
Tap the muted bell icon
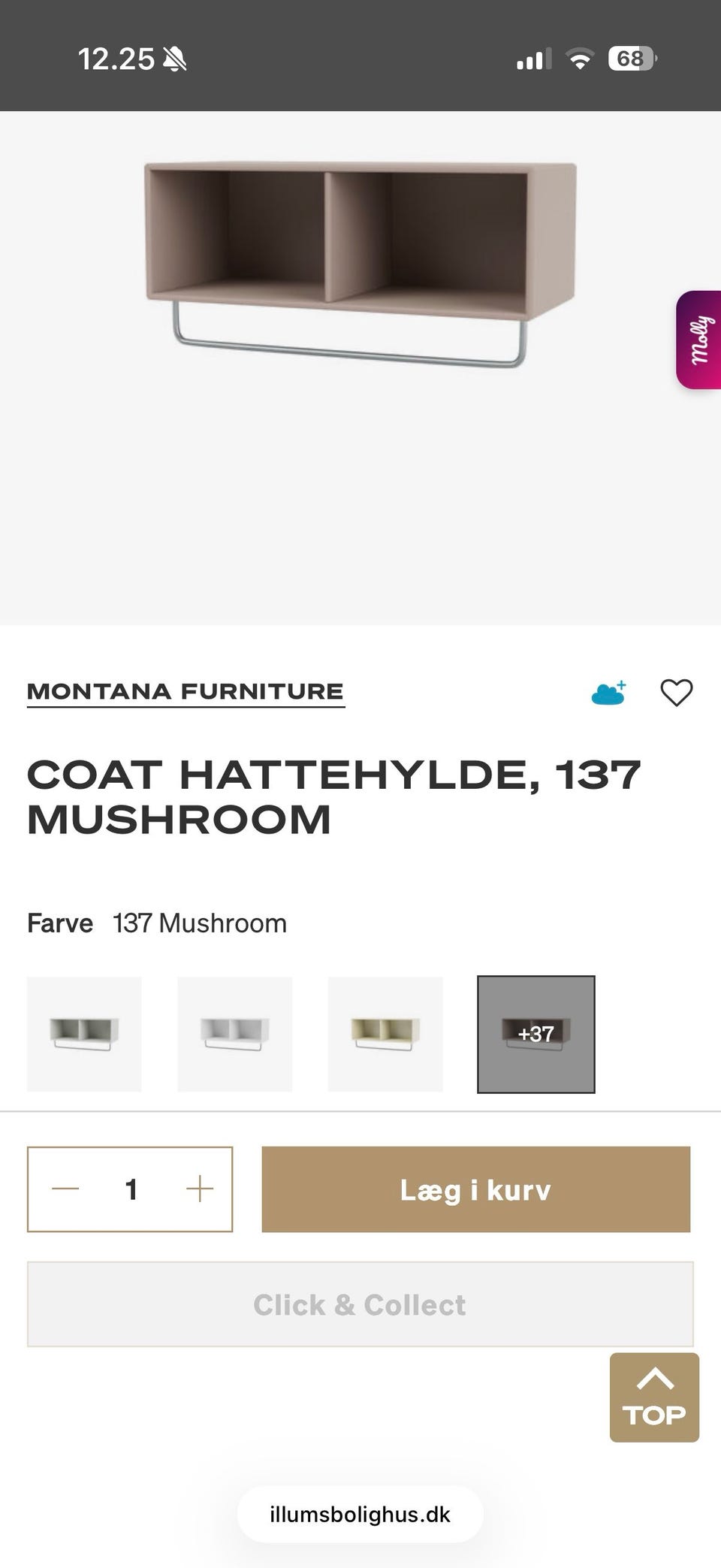(175, 59)
